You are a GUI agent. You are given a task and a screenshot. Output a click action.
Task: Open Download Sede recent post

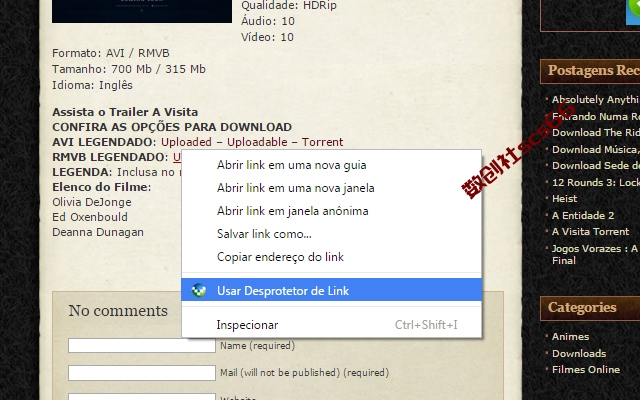point(596,166)
